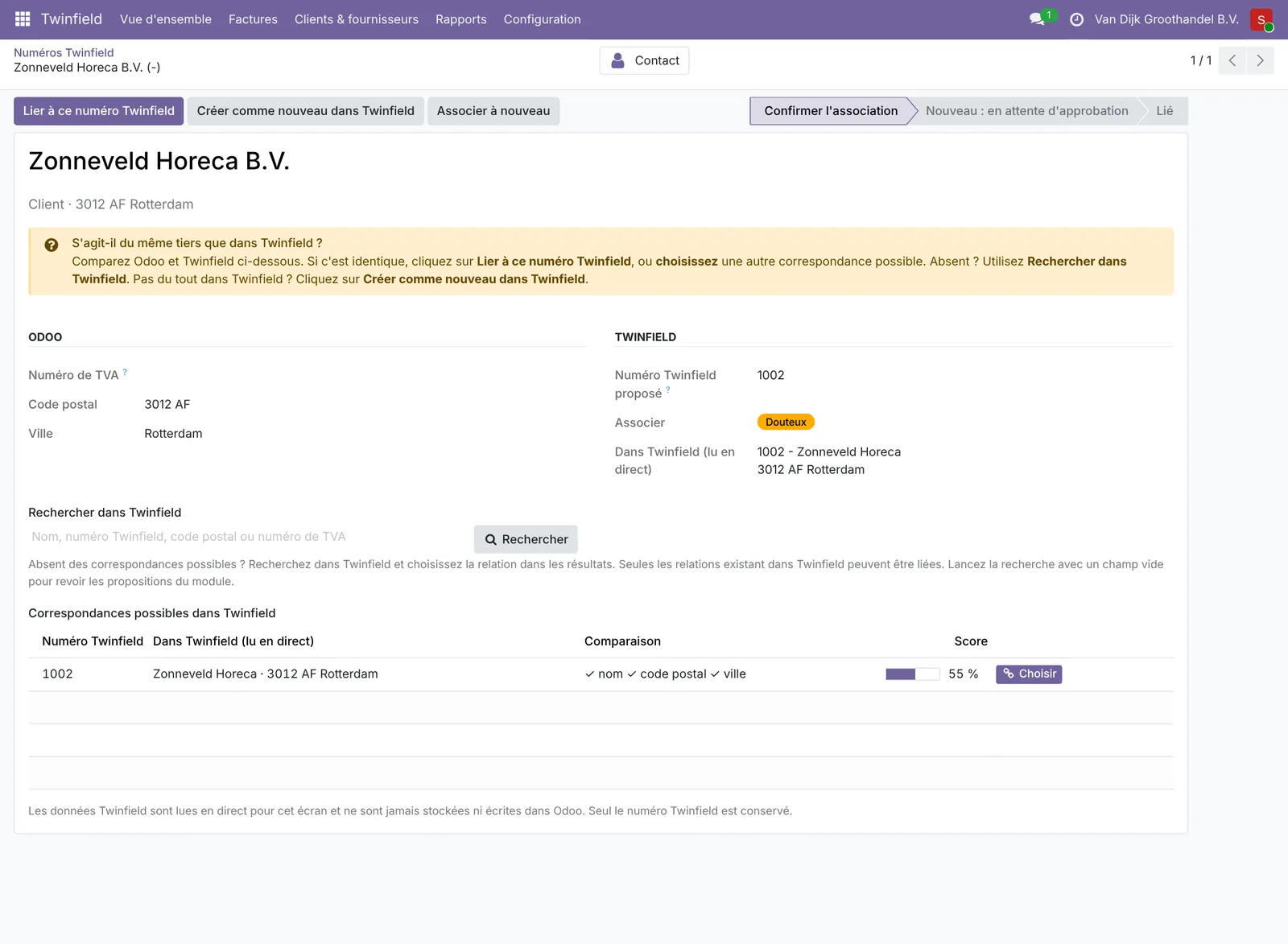The height and width of the screenshot is (944, 1288).
Task: Follow Numéros Twinfield breadcrumb link
Action: [64, 52]
